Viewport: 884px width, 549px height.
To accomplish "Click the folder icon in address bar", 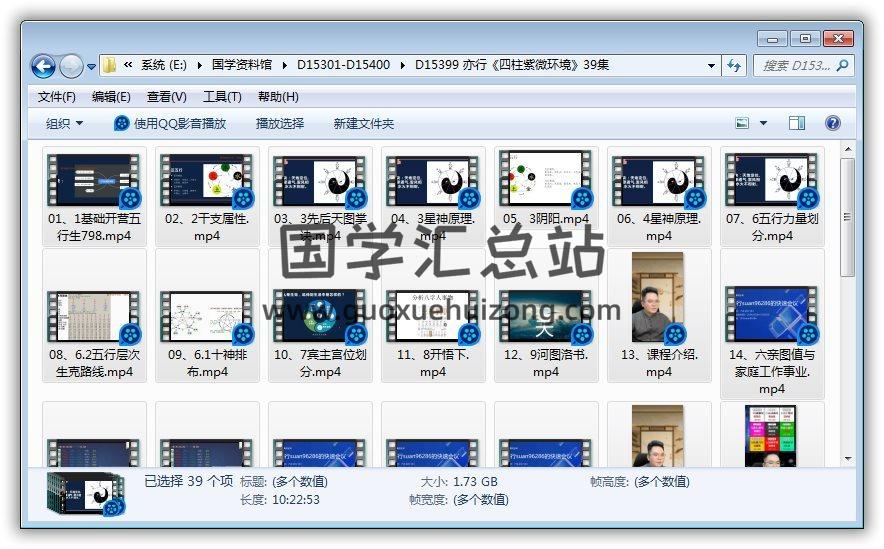I will tap(109, 65).
